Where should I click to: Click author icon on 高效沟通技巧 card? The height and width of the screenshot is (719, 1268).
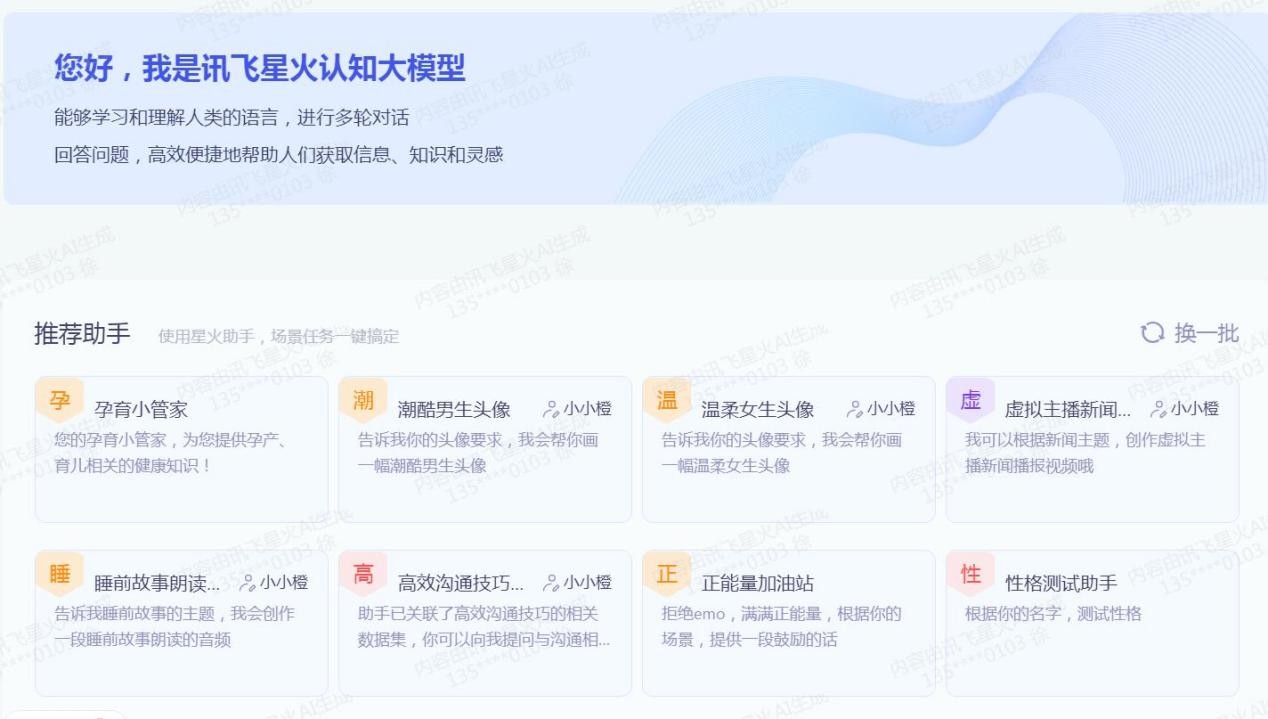pos(551,583)
